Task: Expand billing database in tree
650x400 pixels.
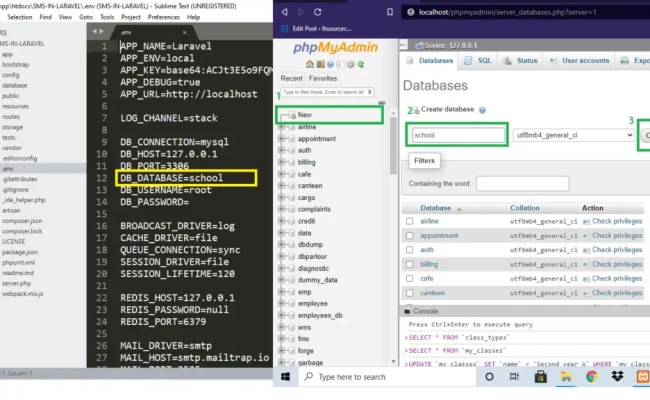Action: (x=282, y=162)
